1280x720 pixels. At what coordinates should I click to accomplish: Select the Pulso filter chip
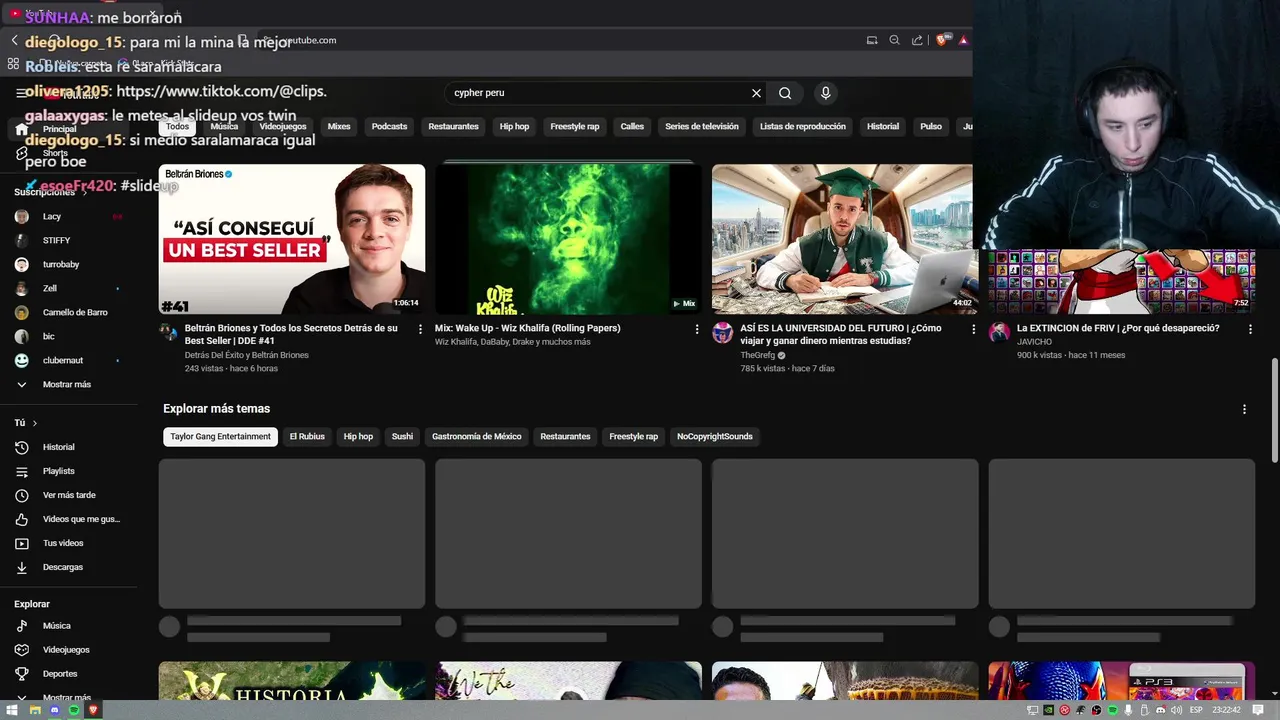pos(931,127)
